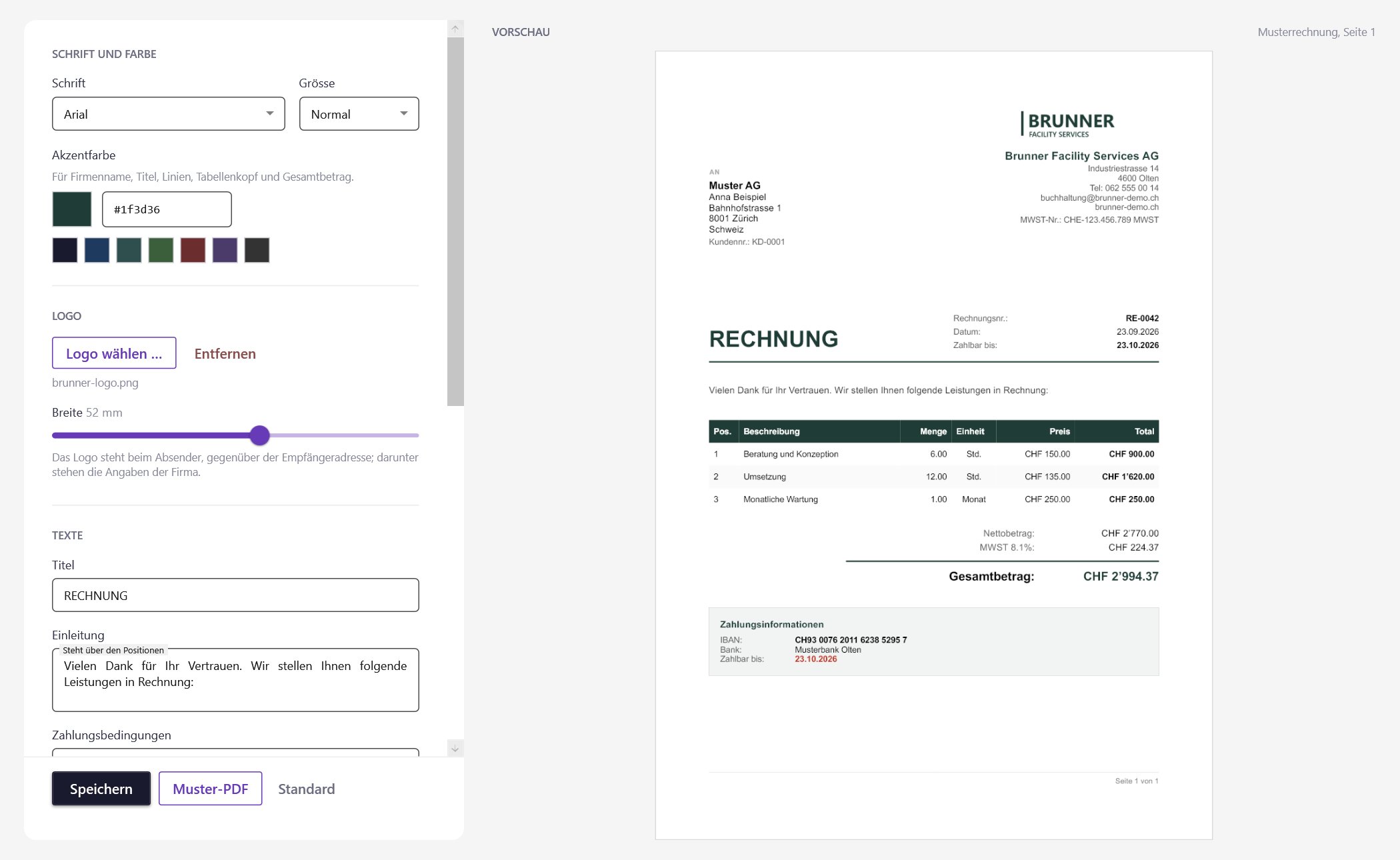
Task: Click the Logo wählen button
Action: [x=114, y=353]
